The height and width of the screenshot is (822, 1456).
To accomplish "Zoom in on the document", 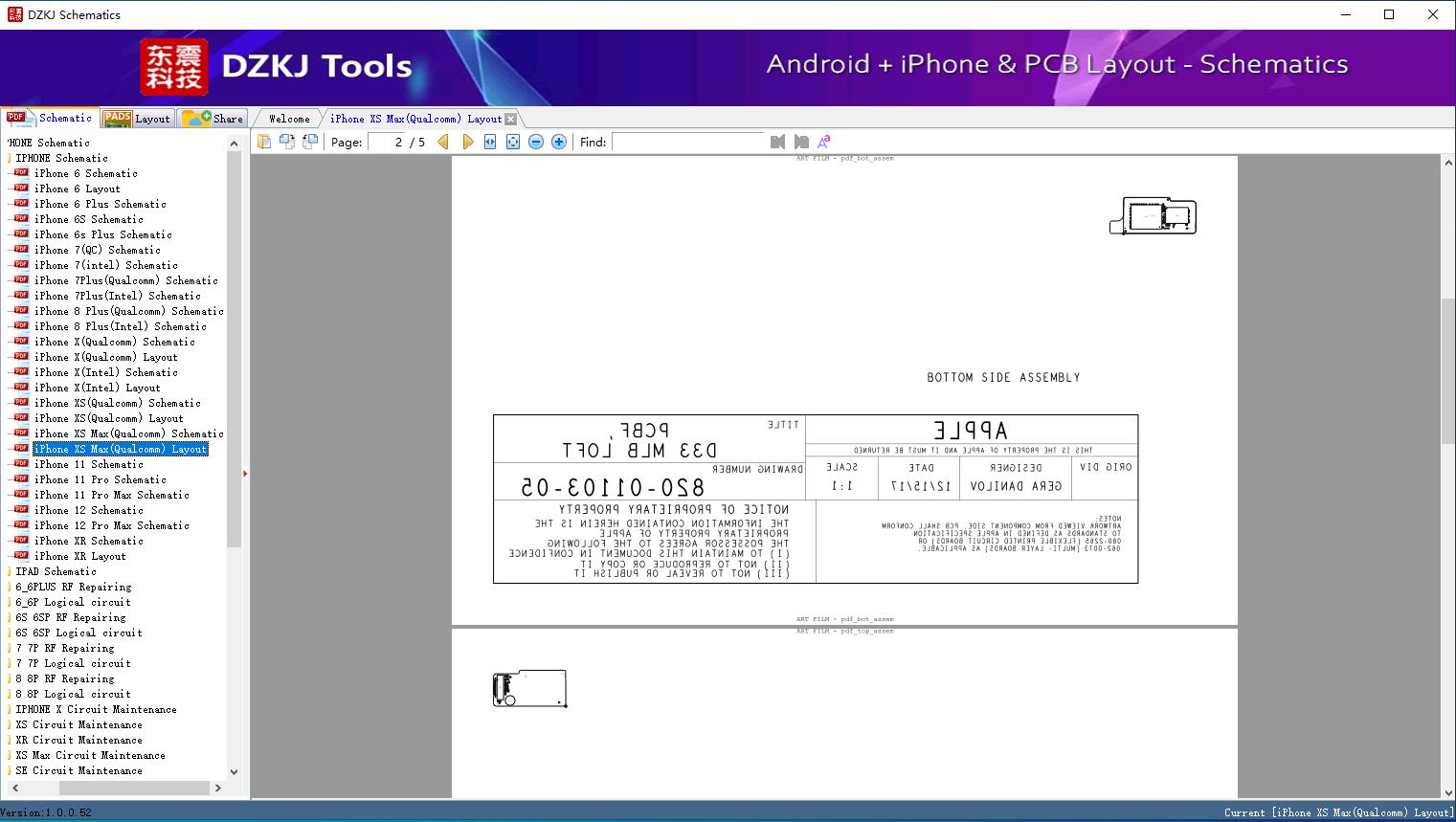I will pyautogui.click(x=559, y=142).
